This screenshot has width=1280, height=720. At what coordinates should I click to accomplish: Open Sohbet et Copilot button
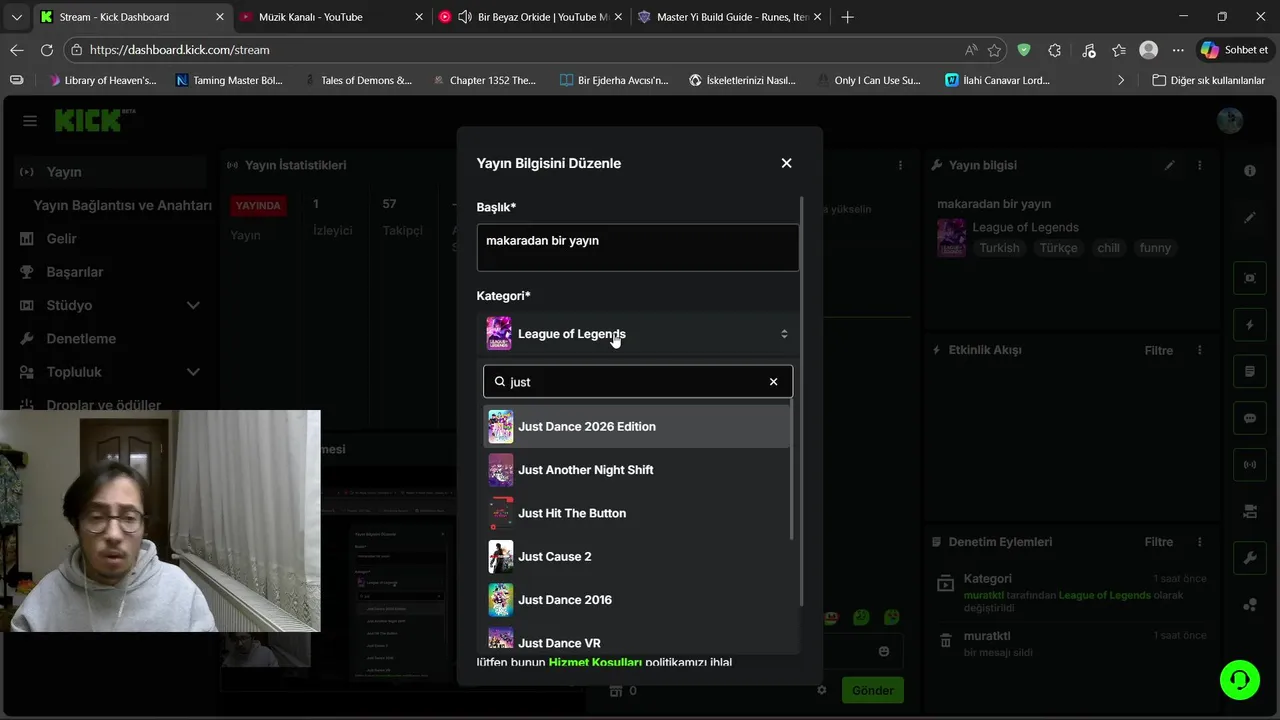pos(1235,50)
